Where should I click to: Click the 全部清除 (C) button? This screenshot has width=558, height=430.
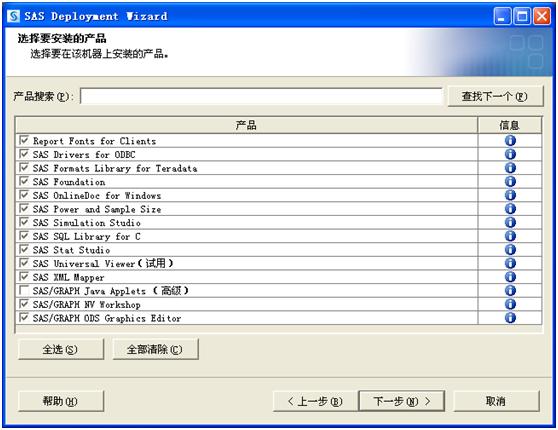tap(155, 349)
